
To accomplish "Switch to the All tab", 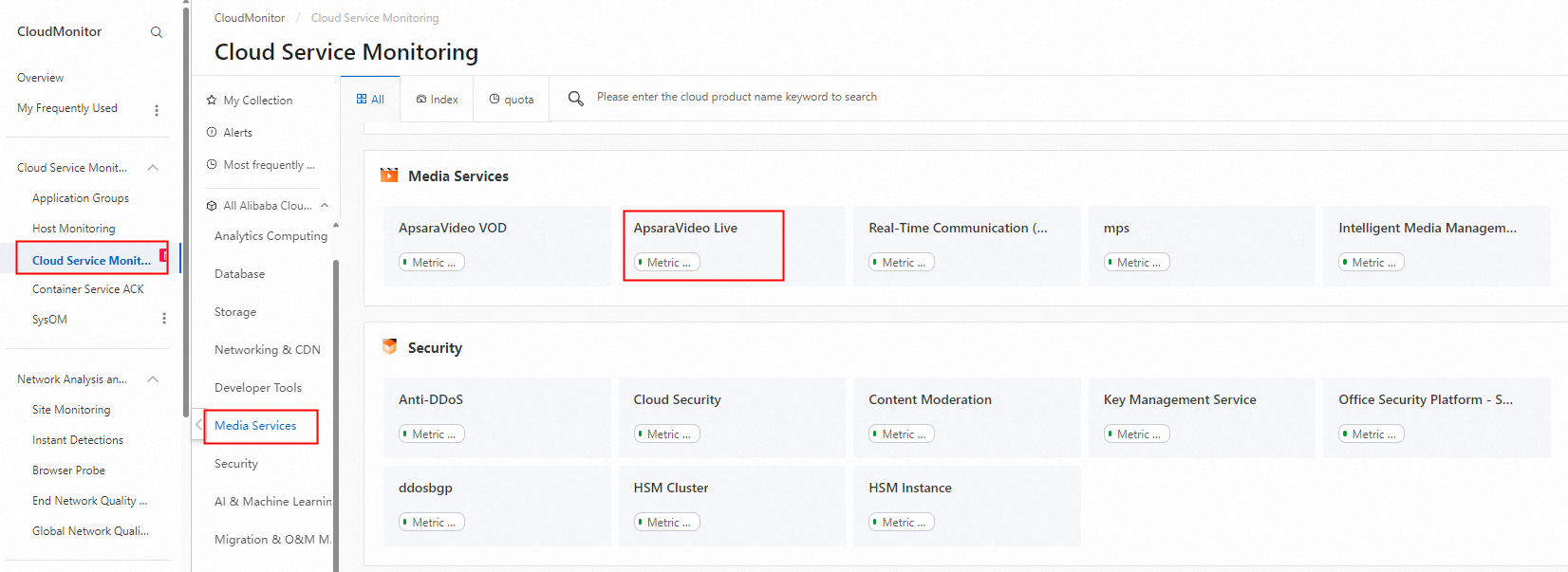I will pyautogui.click(x=370, y=99).
